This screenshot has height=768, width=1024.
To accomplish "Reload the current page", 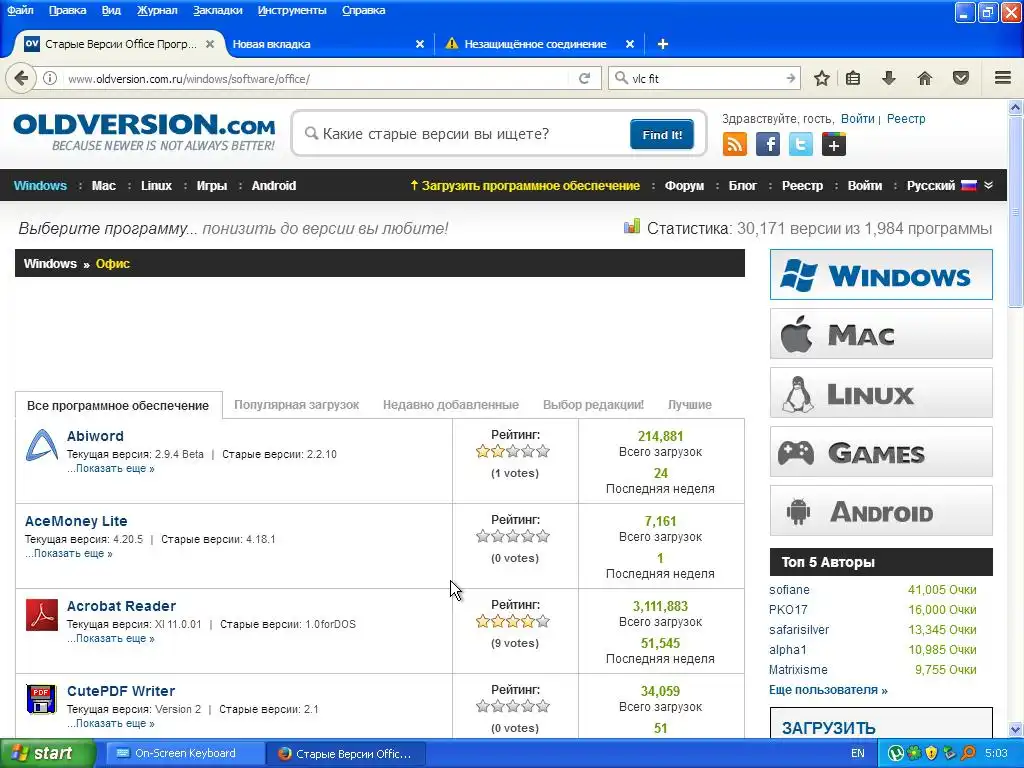I will point(584,78).
